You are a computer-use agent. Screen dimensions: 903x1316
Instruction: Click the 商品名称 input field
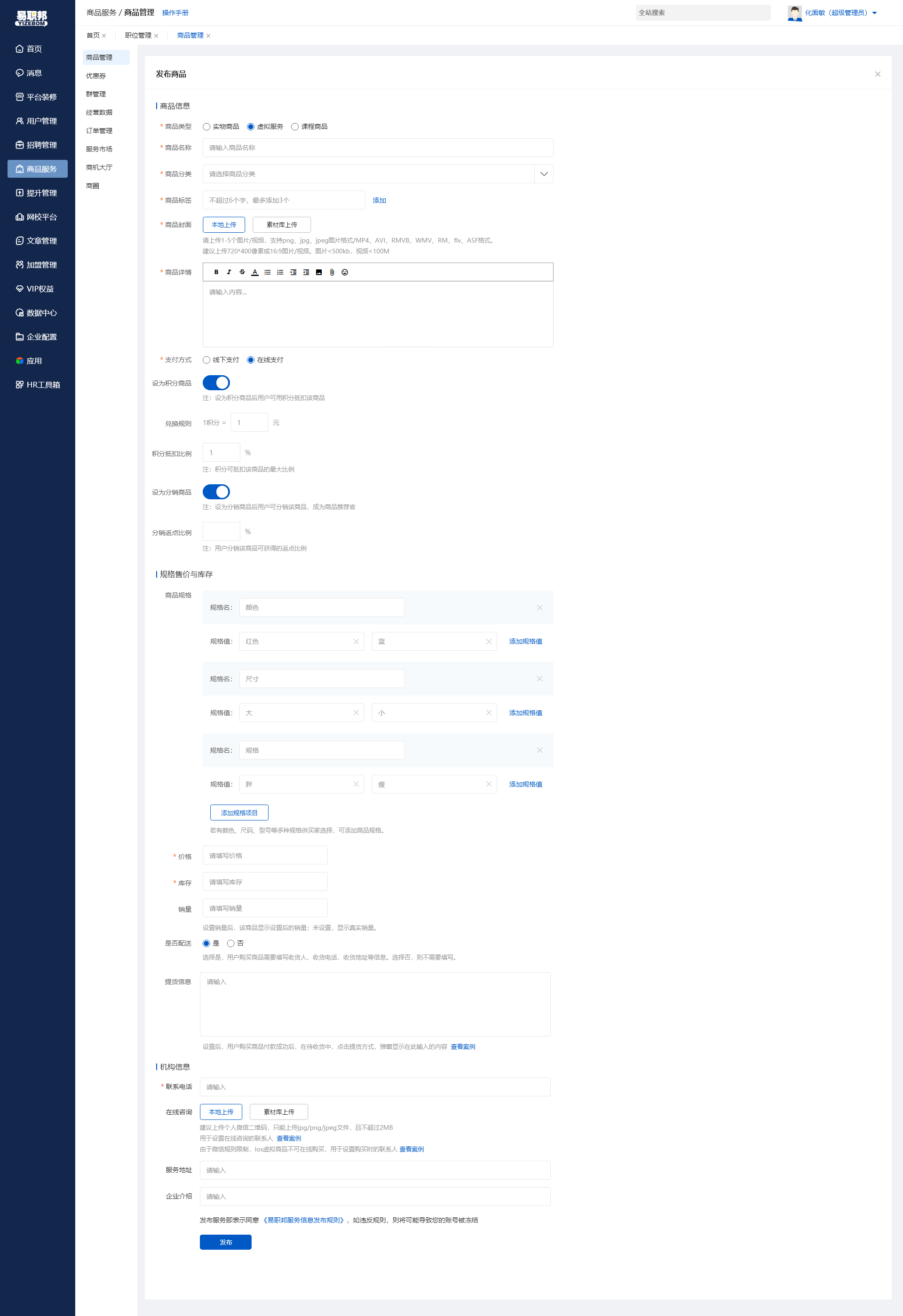pos(377,148)
